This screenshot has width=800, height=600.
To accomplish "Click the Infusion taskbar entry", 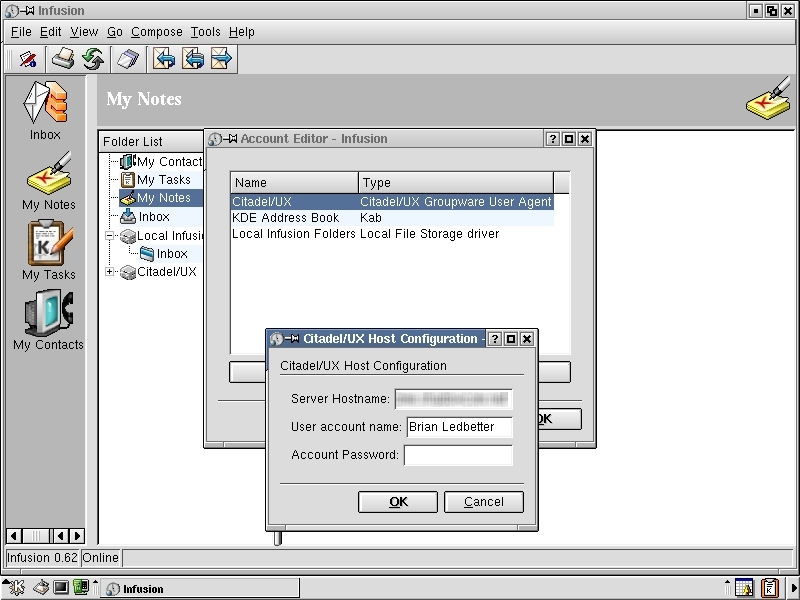I will (x=199, y=589).
